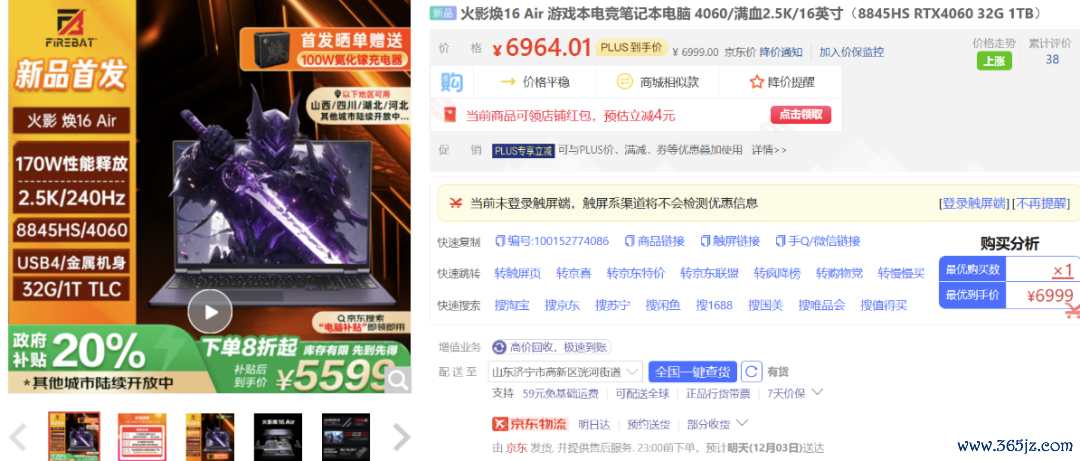Click the copy icon next to 商品链接
Image resolution: width=1080 pixels, height=461 pixels.
(629, 241)
